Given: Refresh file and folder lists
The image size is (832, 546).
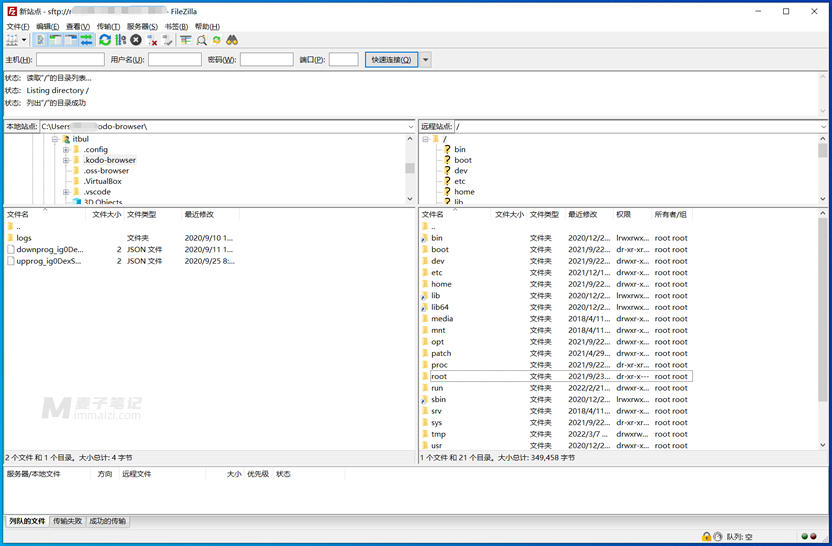Looking at the screenshot, I should 105,40.
